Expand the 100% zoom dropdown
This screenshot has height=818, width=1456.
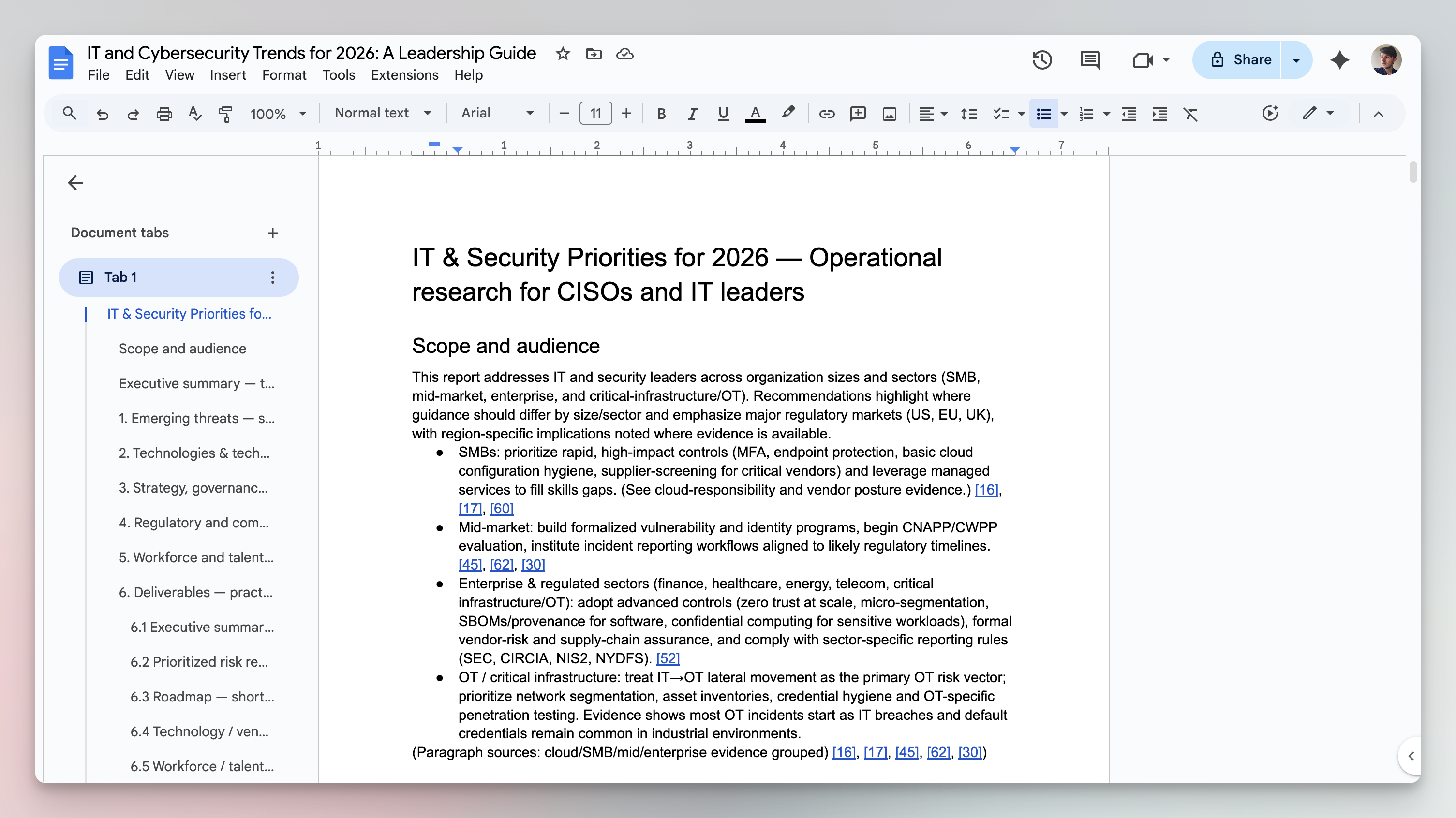278,114
